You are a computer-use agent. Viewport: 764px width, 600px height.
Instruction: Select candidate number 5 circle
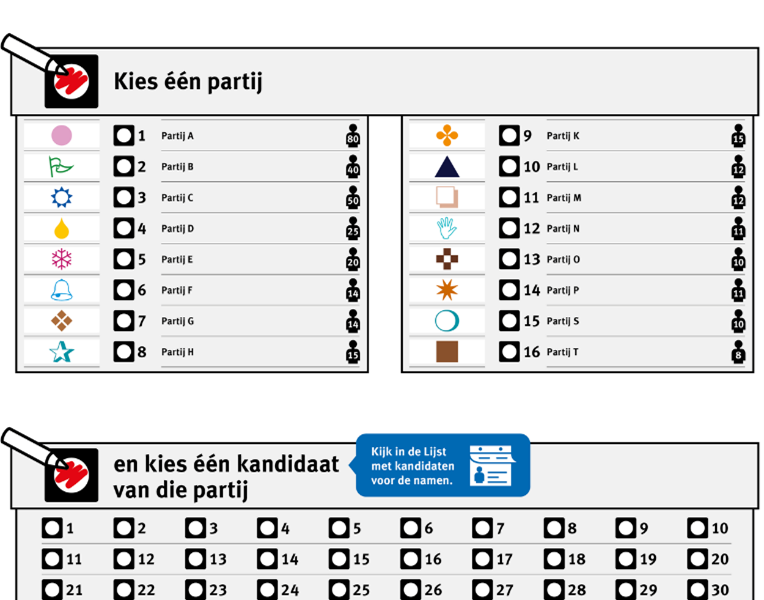338,529
